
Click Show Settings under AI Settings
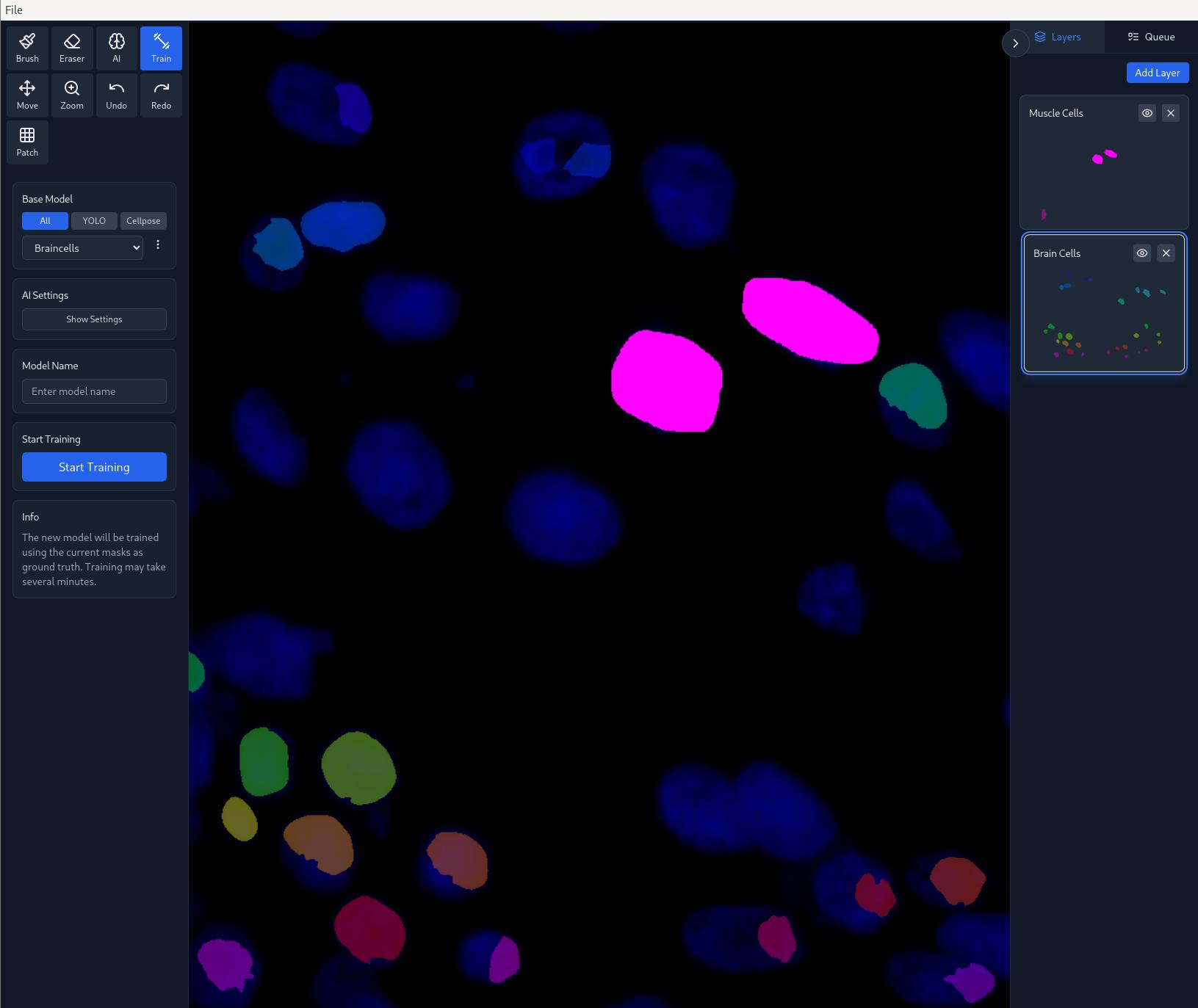coord(94,319)
